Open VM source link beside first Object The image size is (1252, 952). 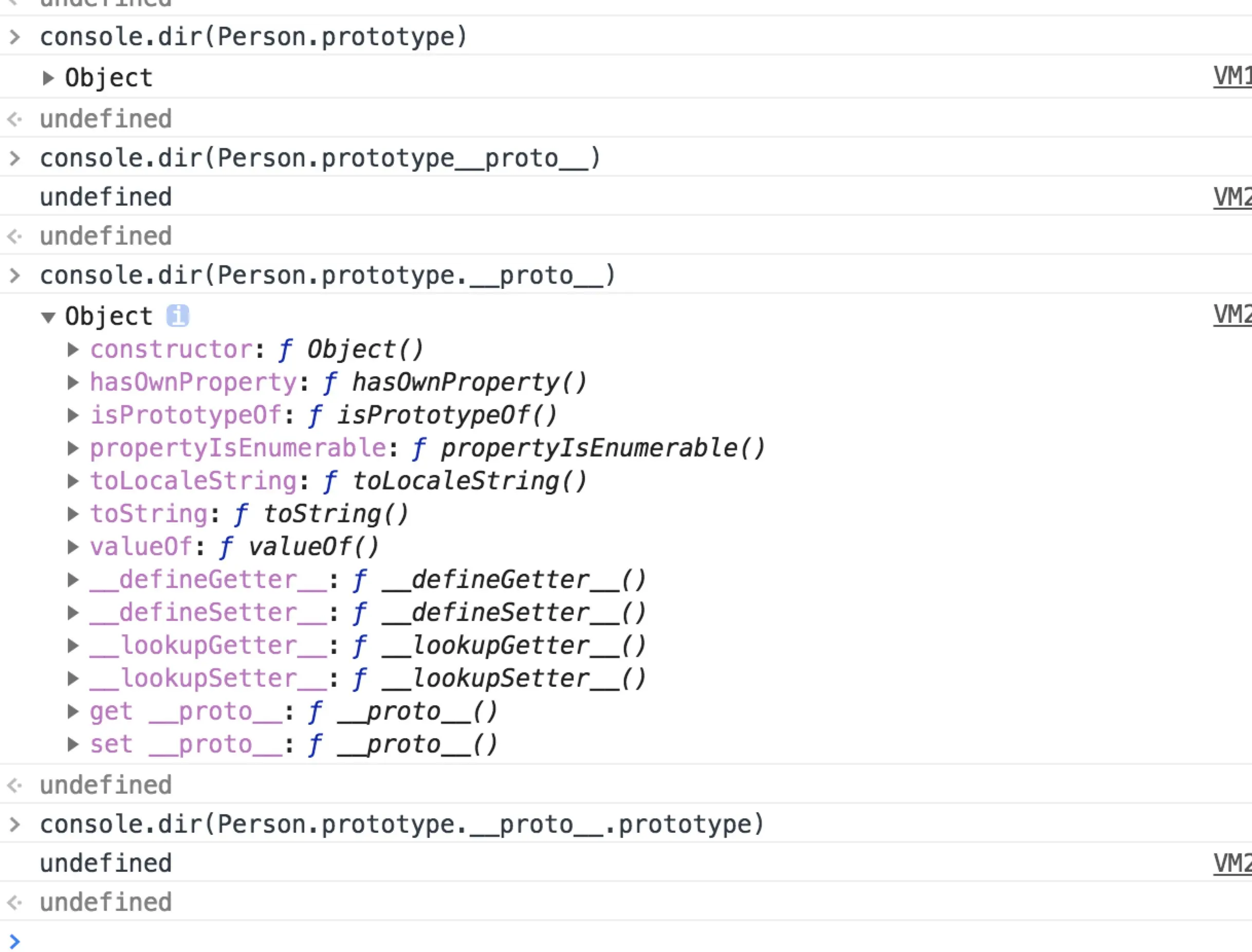coord(1231,77)
